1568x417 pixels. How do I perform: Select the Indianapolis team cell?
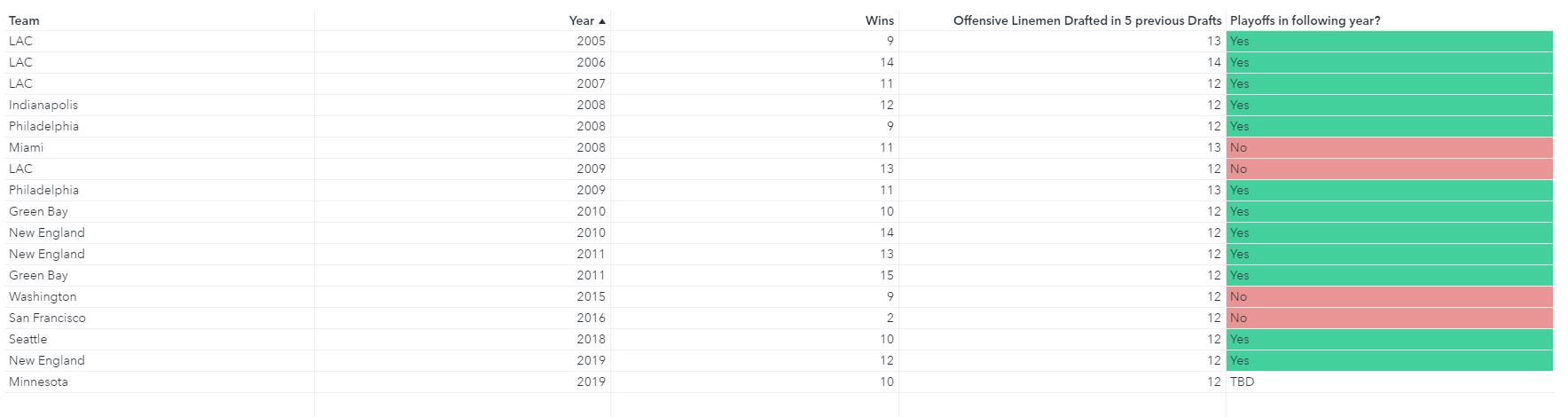point(43,105)
